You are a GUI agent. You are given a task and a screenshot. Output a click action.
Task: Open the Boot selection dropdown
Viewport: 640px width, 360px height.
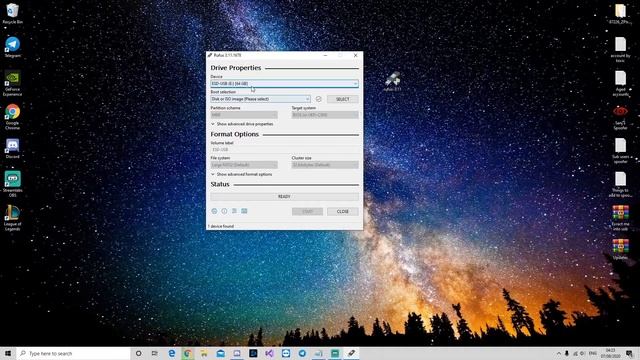coord(260,99)
